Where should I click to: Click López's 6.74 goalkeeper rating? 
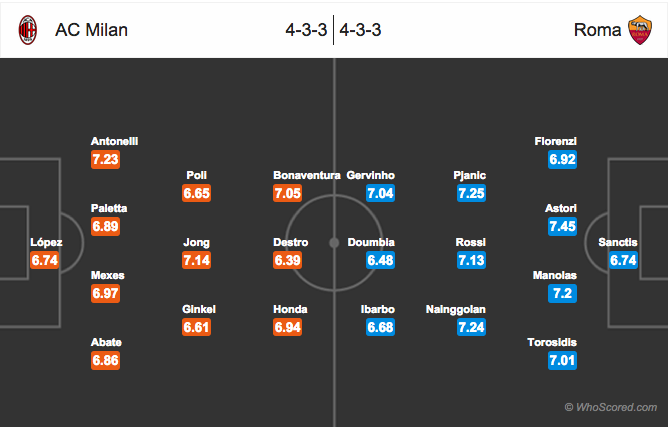[x=45, y=260]
